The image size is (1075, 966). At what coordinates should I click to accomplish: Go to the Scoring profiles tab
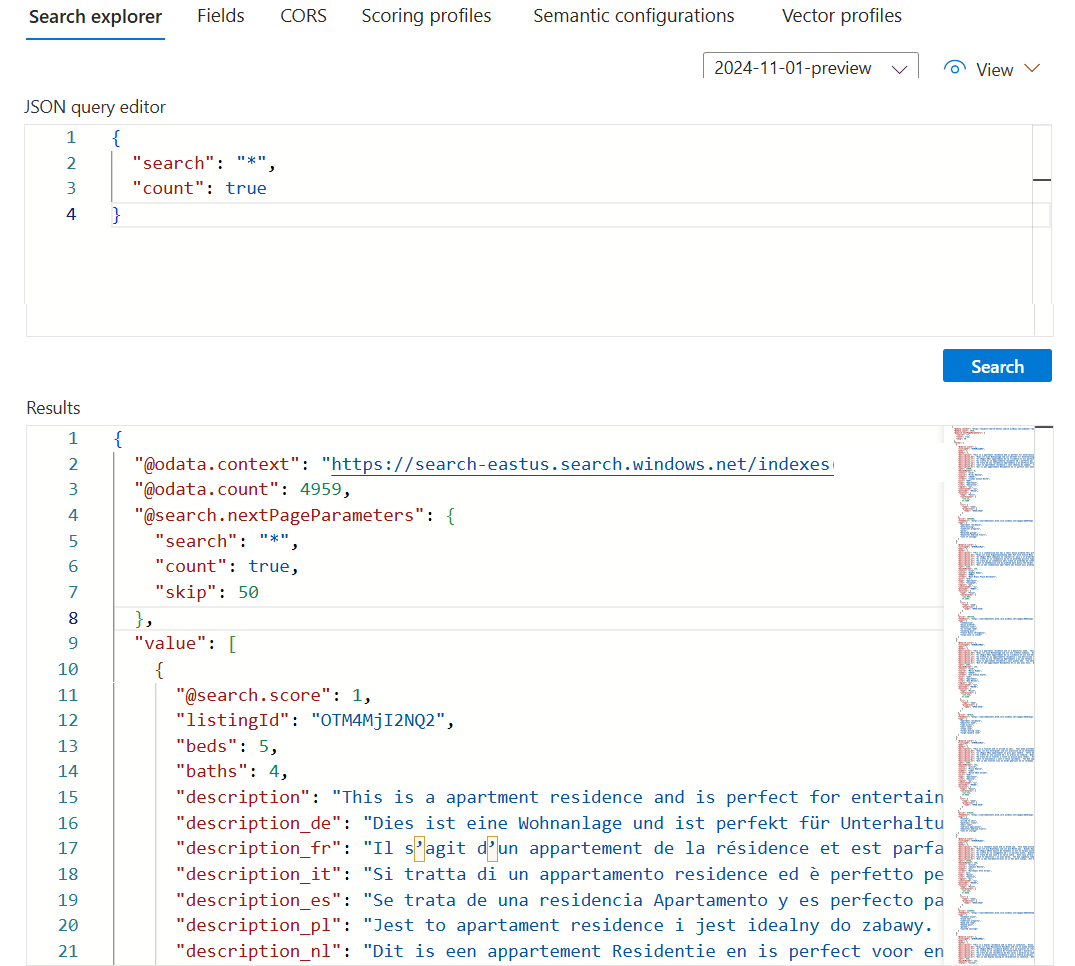(426, 16)
